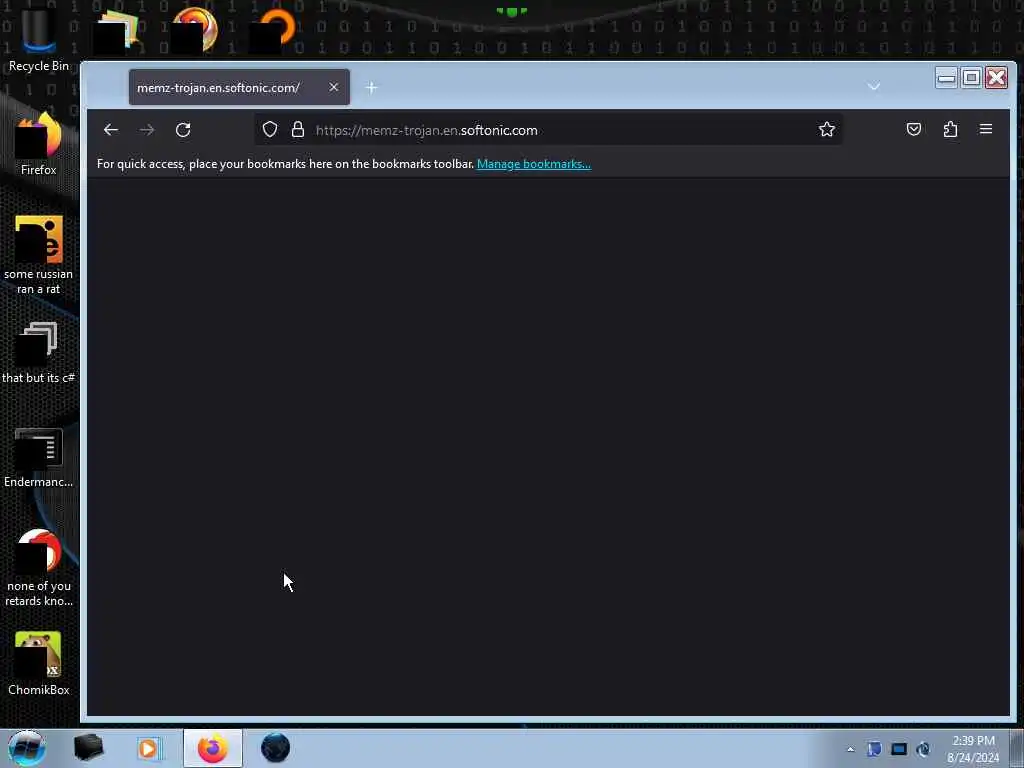Open the Manage bookmarks link
Viewport: 1024px width, 768px height.
tap(534, 164)
